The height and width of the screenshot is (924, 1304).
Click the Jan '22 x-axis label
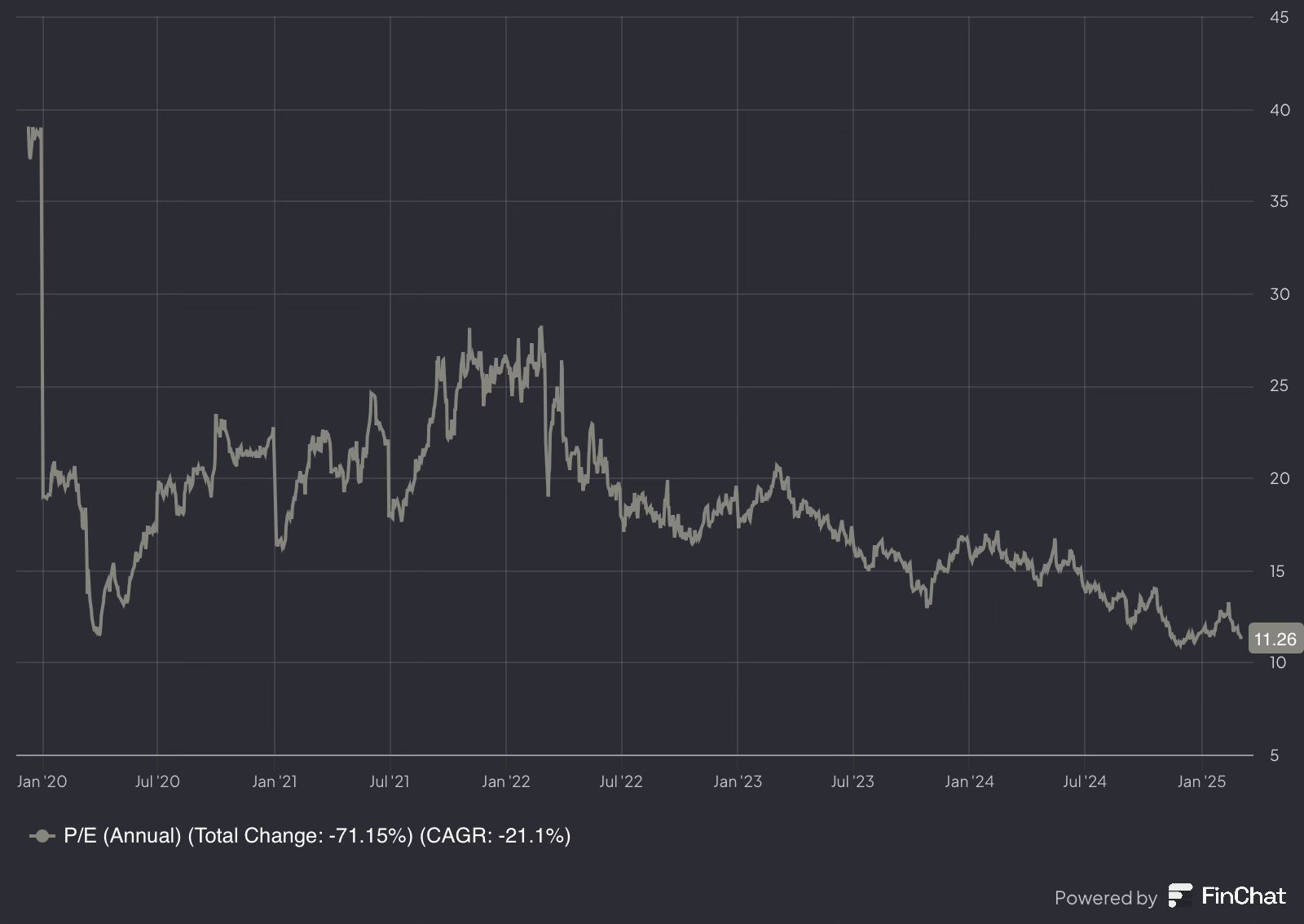point(506,781)
